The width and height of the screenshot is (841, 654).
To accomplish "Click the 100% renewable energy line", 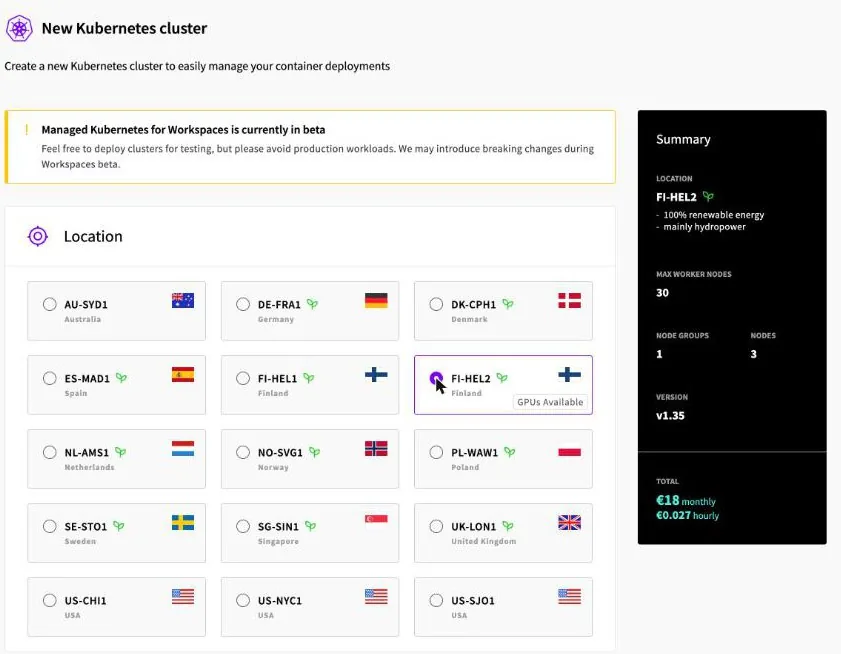I will click(713, 215).
